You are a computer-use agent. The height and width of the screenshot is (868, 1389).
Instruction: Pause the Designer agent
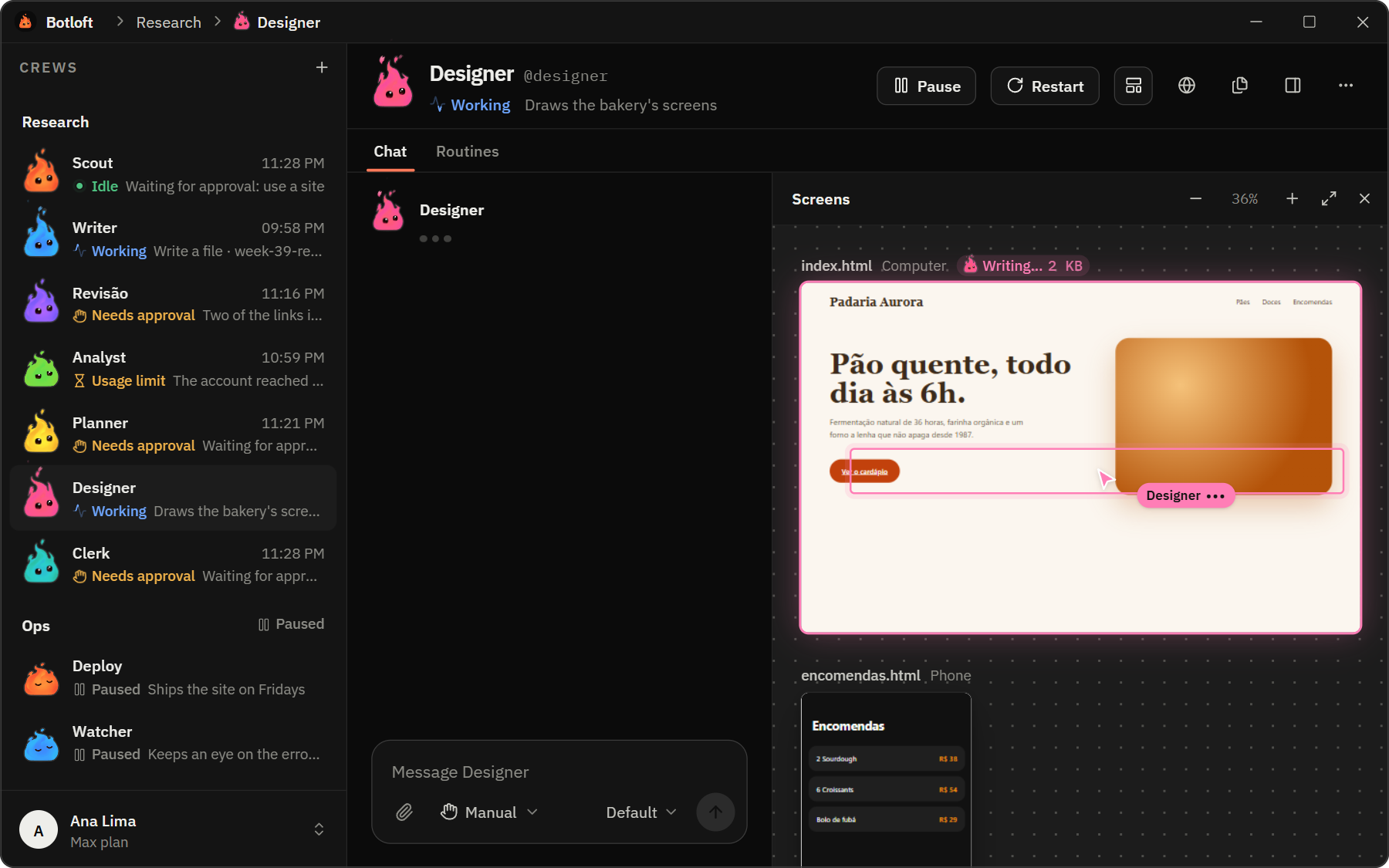point(926,86)
